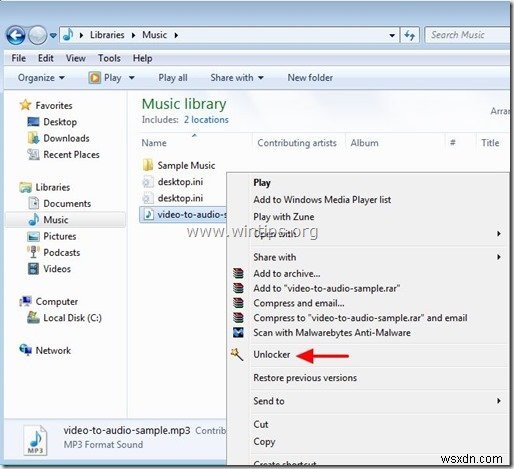Select the second desktop.ini file
The image size is (514, 469).
180,198
